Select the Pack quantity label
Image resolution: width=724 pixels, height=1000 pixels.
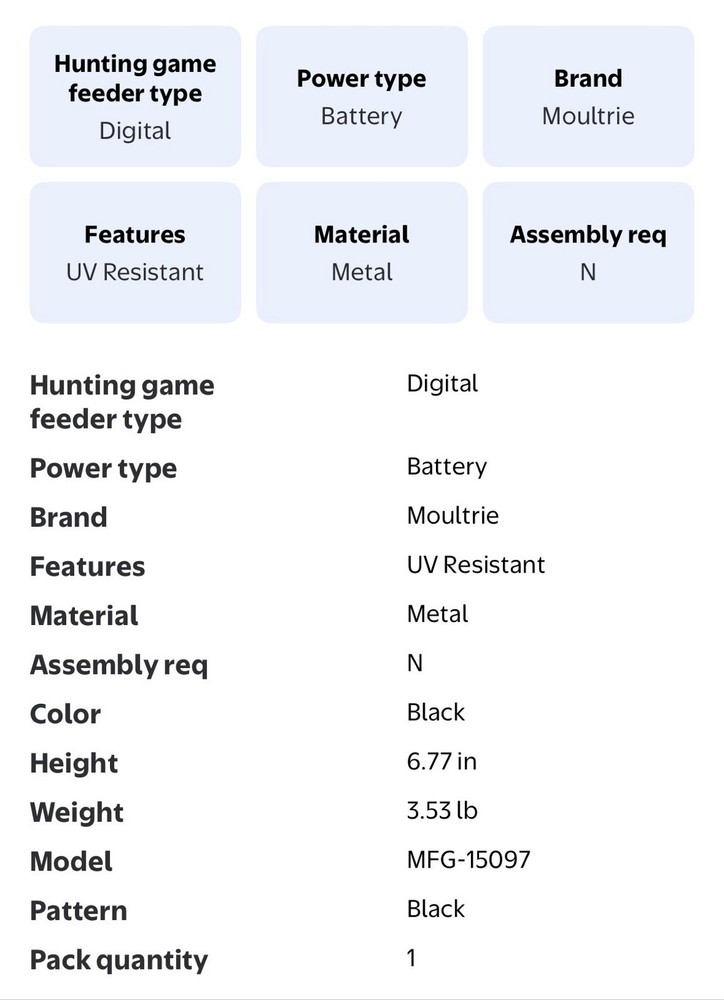point(119,960)
